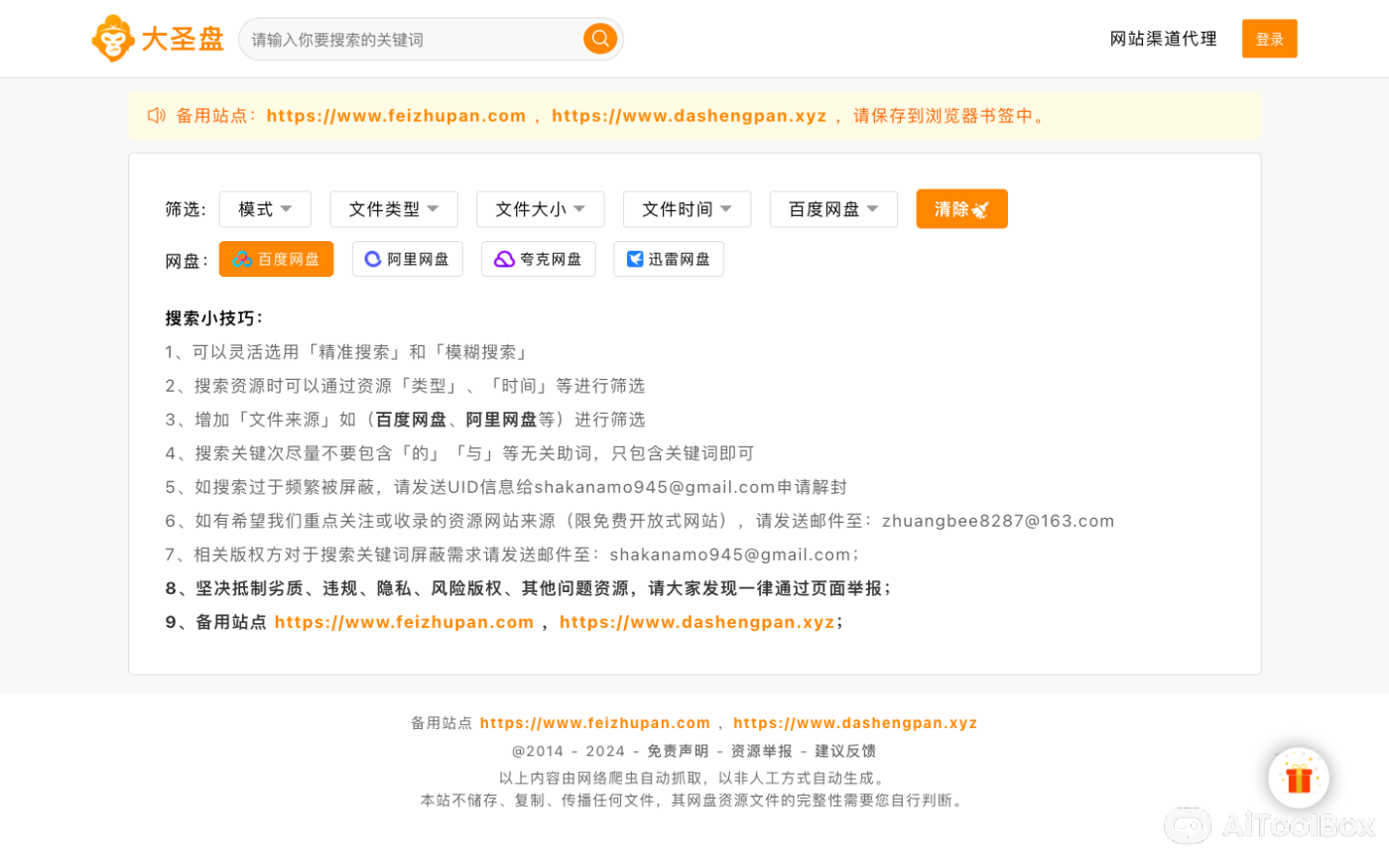The width and height of the screenshot is (1389, 868).
Task: Click the 登录 button
Action: point(1269,38)
